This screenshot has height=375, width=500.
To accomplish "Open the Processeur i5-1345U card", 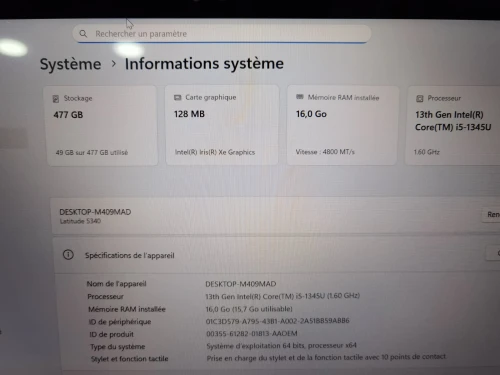I will pos(453,126).
